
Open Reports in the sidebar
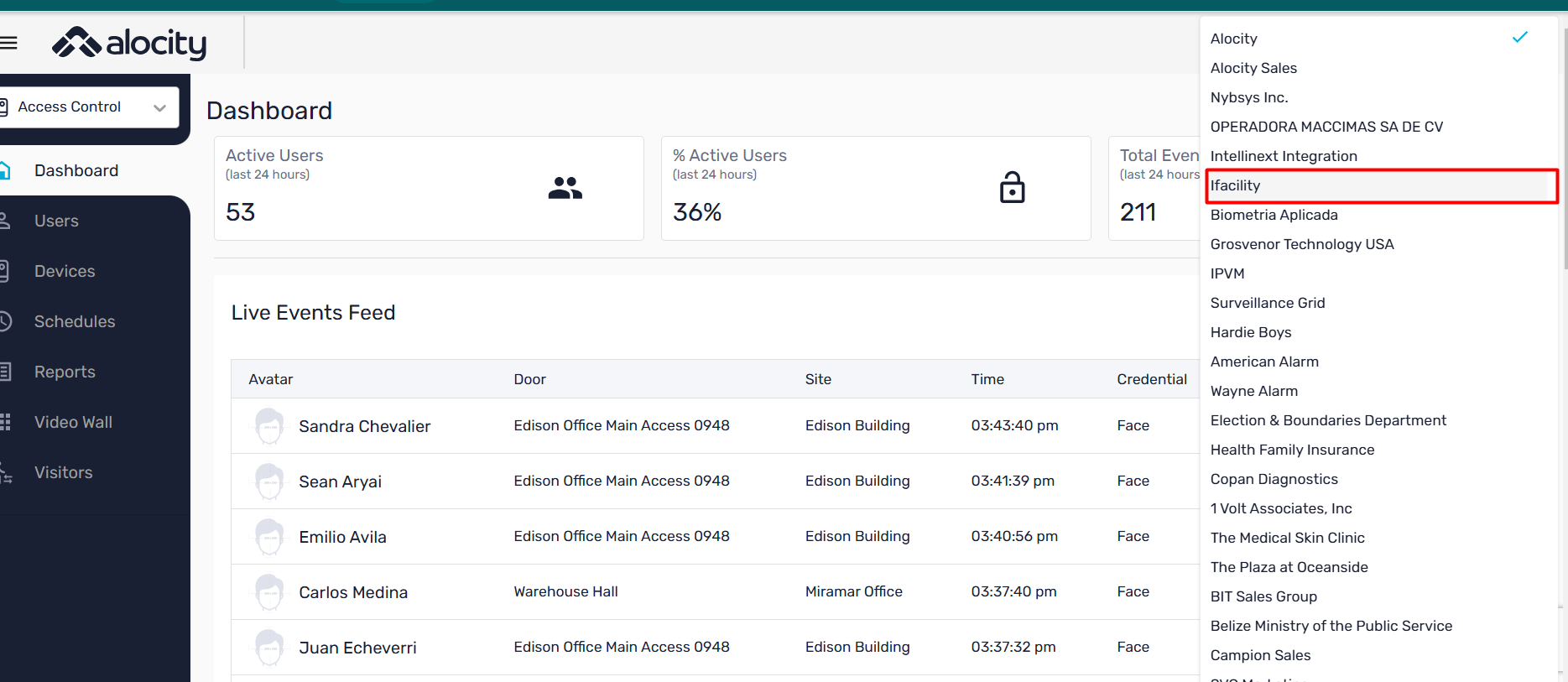[65, 372]
